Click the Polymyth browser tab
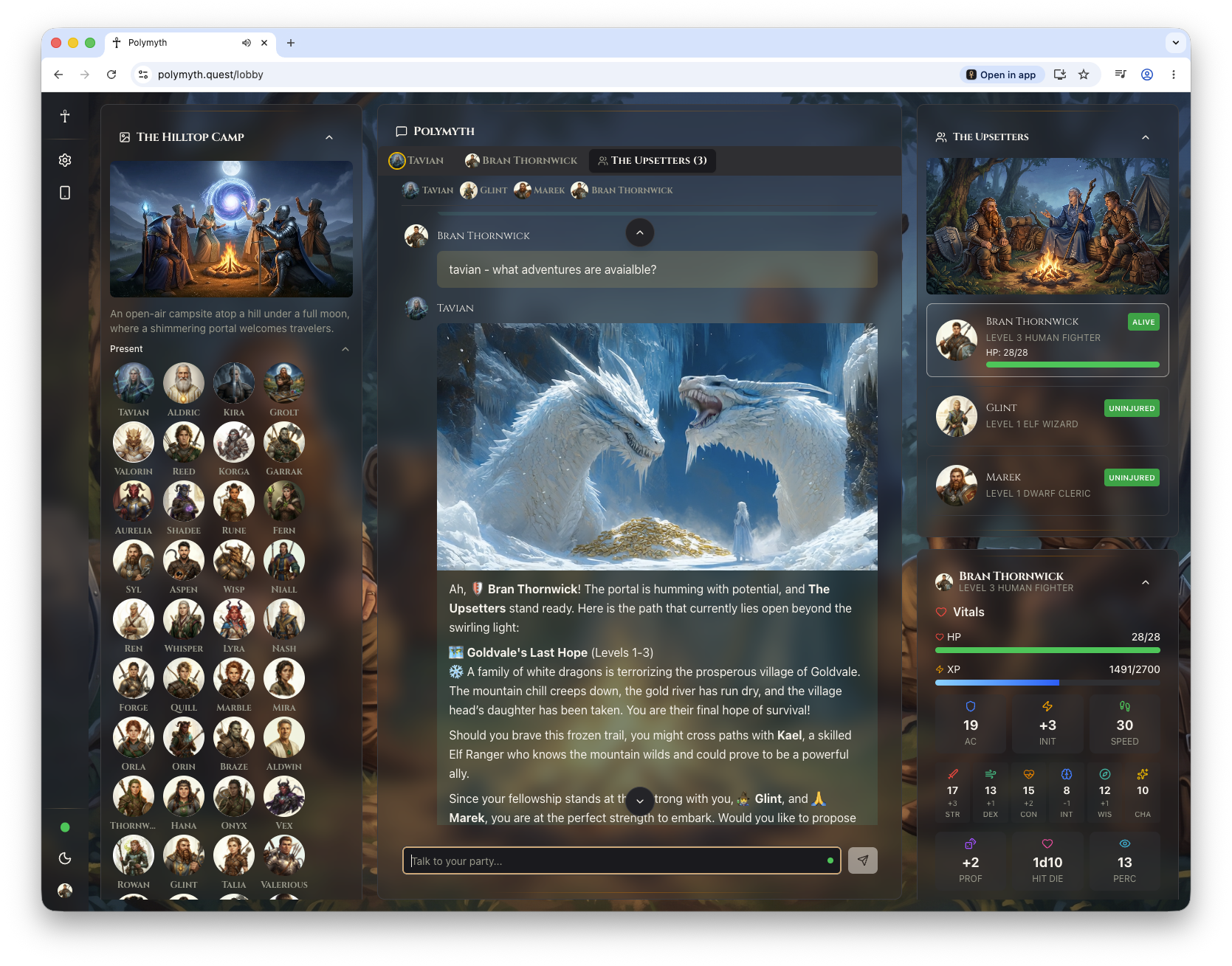 [190, 43]
